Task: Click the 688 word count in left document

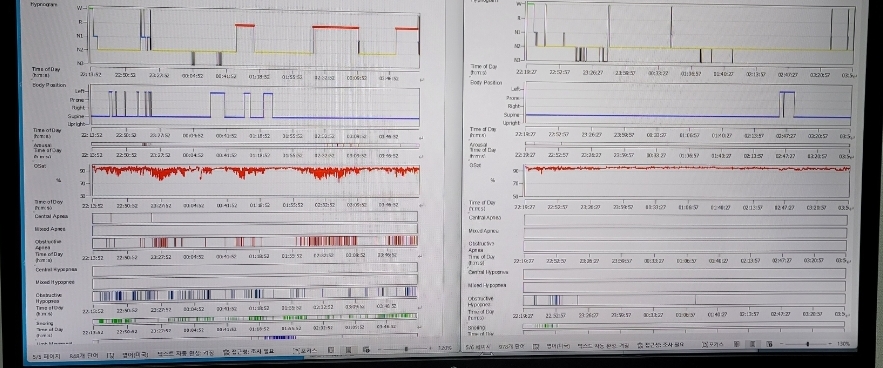Action: 84,356
